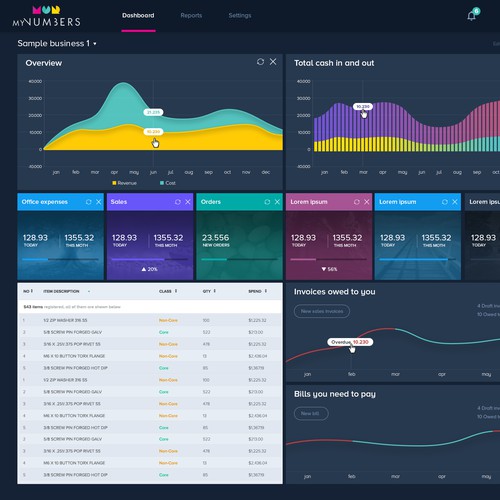Image resolution: width=500 pixels, height=500 pixels.
Task: Click the Total cash in and out title
Action: [334, 63]
